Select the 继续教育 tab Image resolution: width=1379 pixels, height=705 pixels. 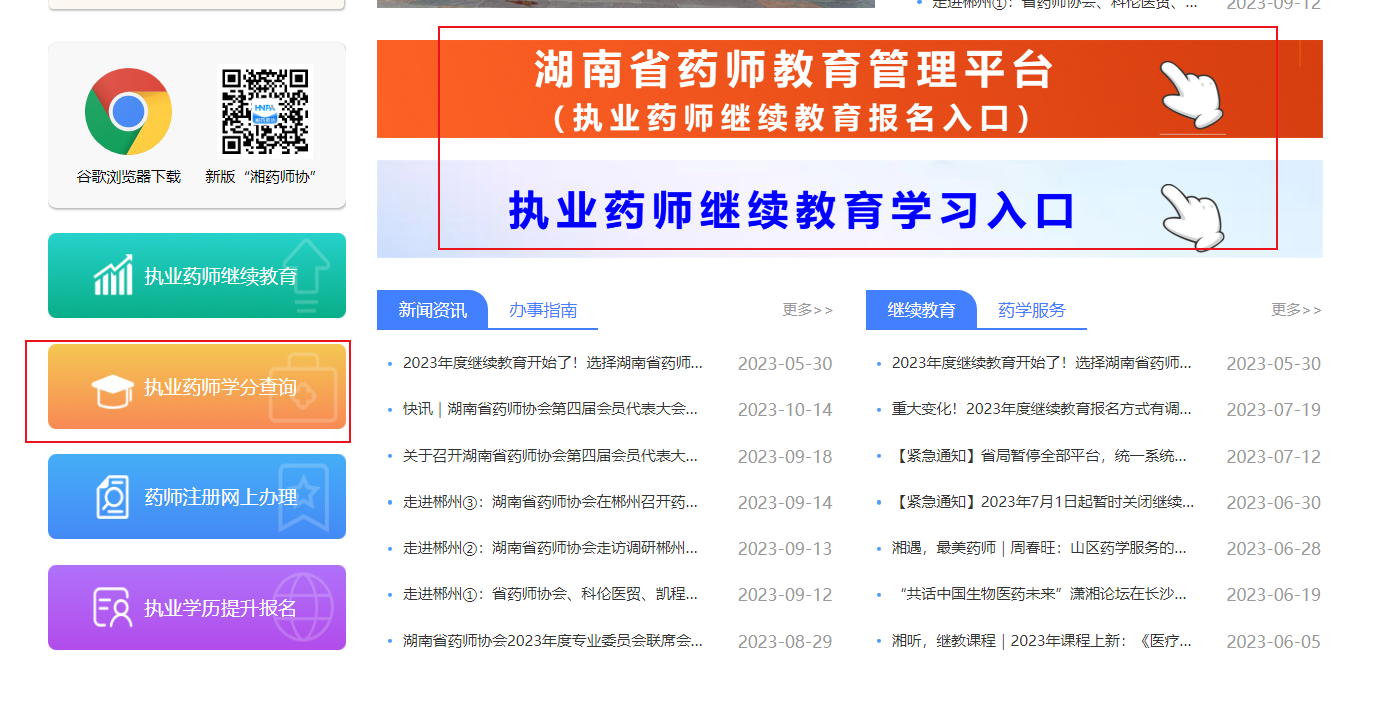click(921, 310)
